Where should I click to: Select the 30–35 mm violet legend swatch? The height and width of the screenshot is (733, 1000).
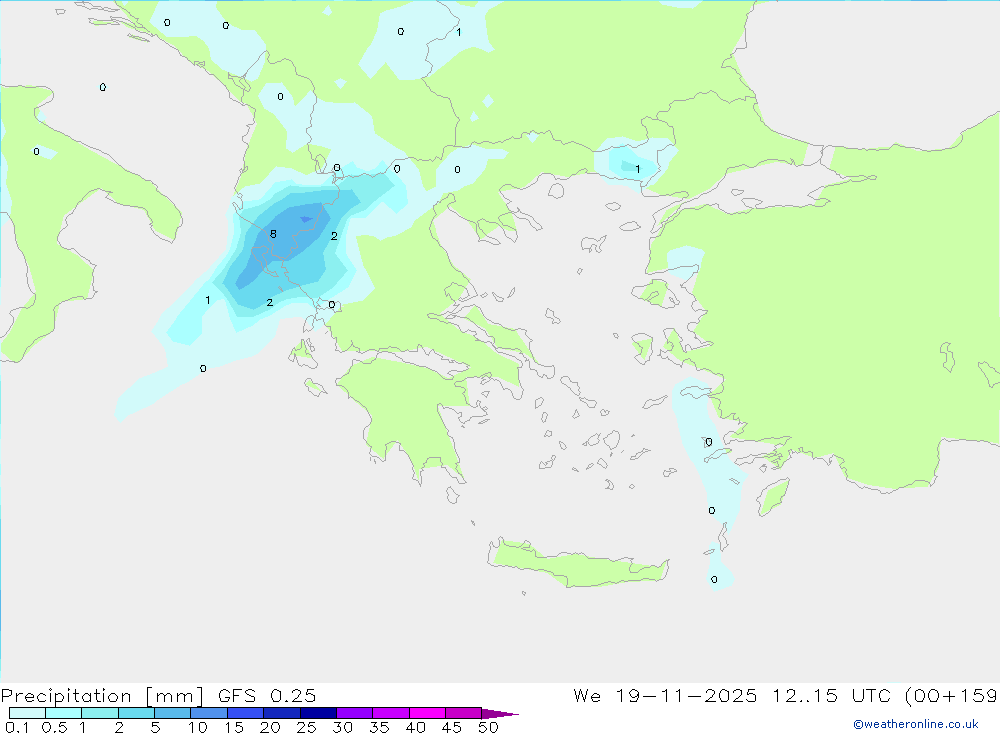tap(354, 713)
